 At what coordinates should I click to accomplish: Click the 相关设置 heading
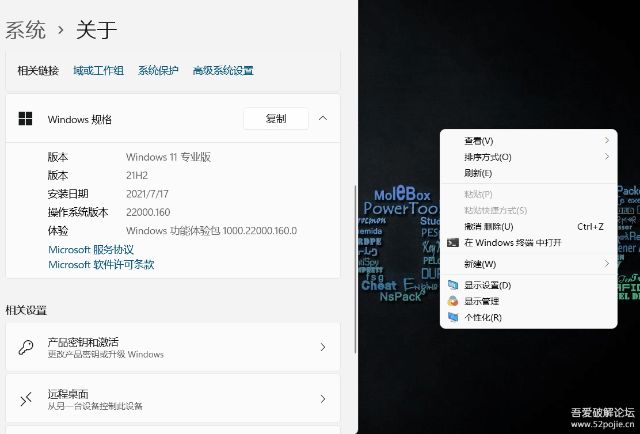[x=26, y=310]
